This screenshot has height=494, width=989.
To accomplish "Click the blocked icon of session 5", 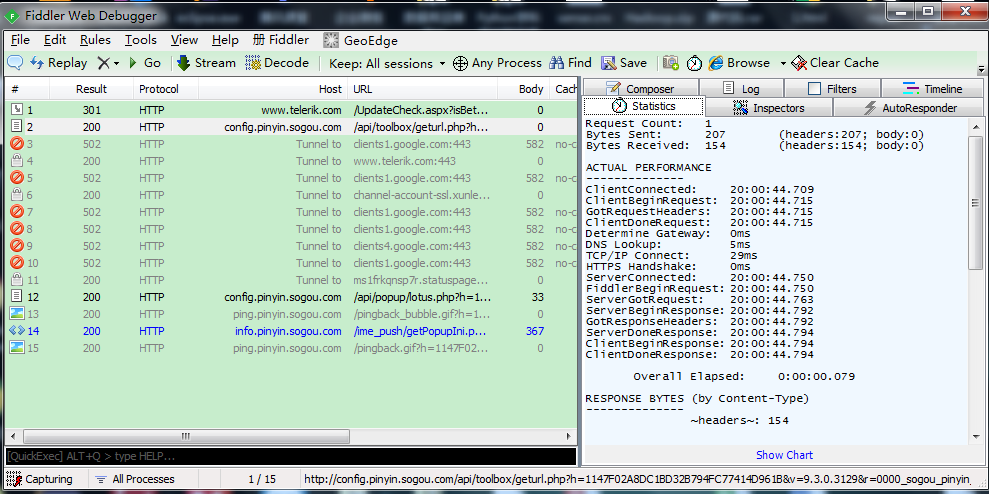I will (x=17, y=178).
